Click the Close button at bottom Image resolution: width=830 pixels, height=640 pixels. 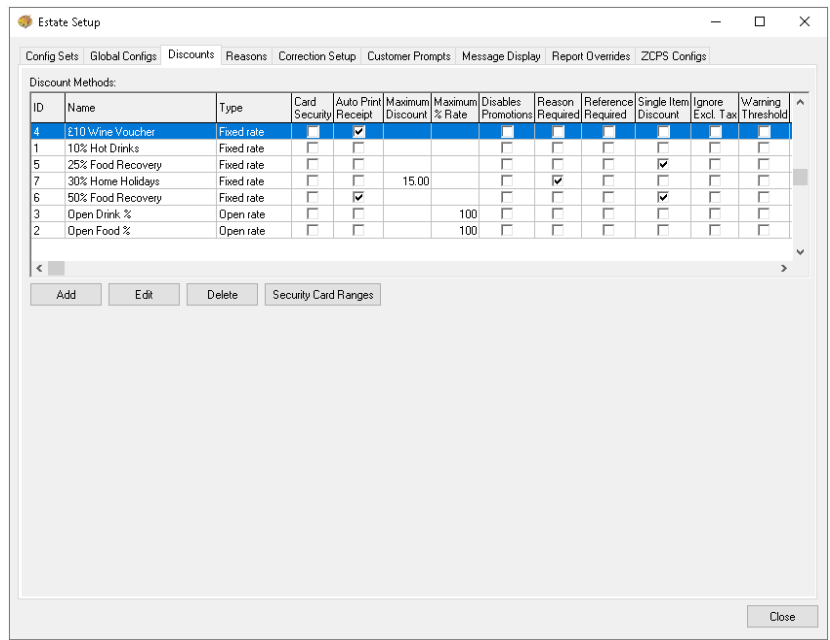pos(782,617)
